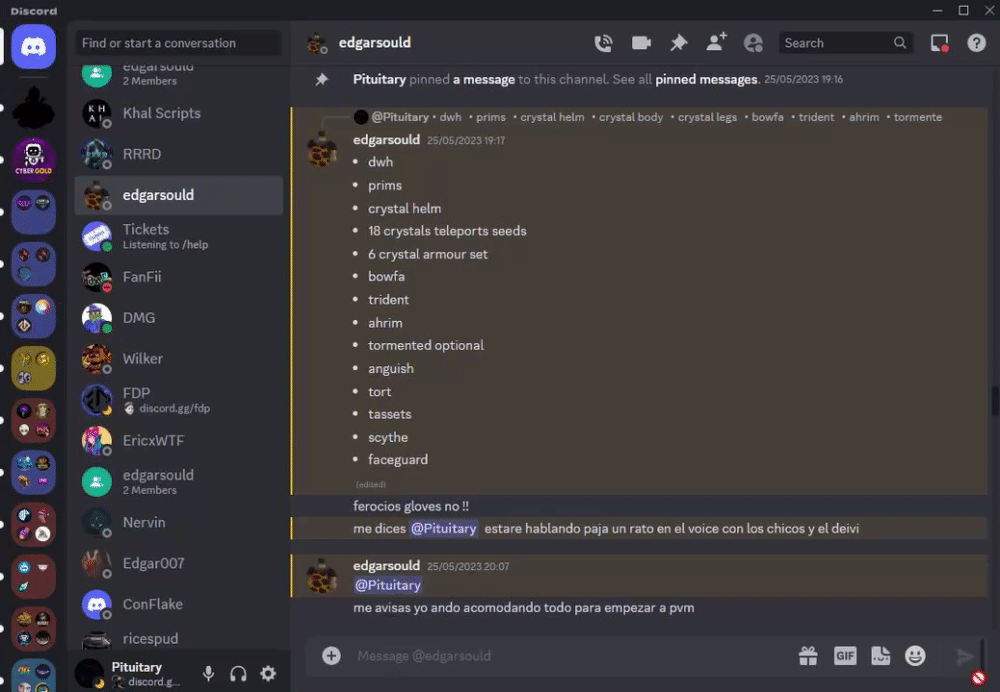Image resolution: width=1000 pixels, height=692 pixels.
Task: Open Discord home direct messages button
Action: [33, 47]
